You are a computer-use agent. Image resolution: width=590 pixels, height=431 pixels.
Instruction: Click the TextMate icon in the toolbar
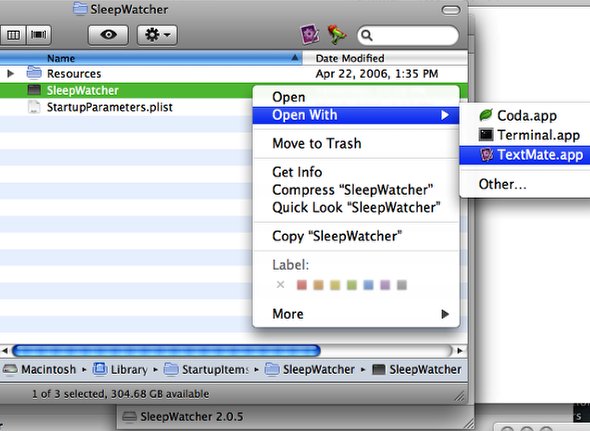(x=310, y=34)
